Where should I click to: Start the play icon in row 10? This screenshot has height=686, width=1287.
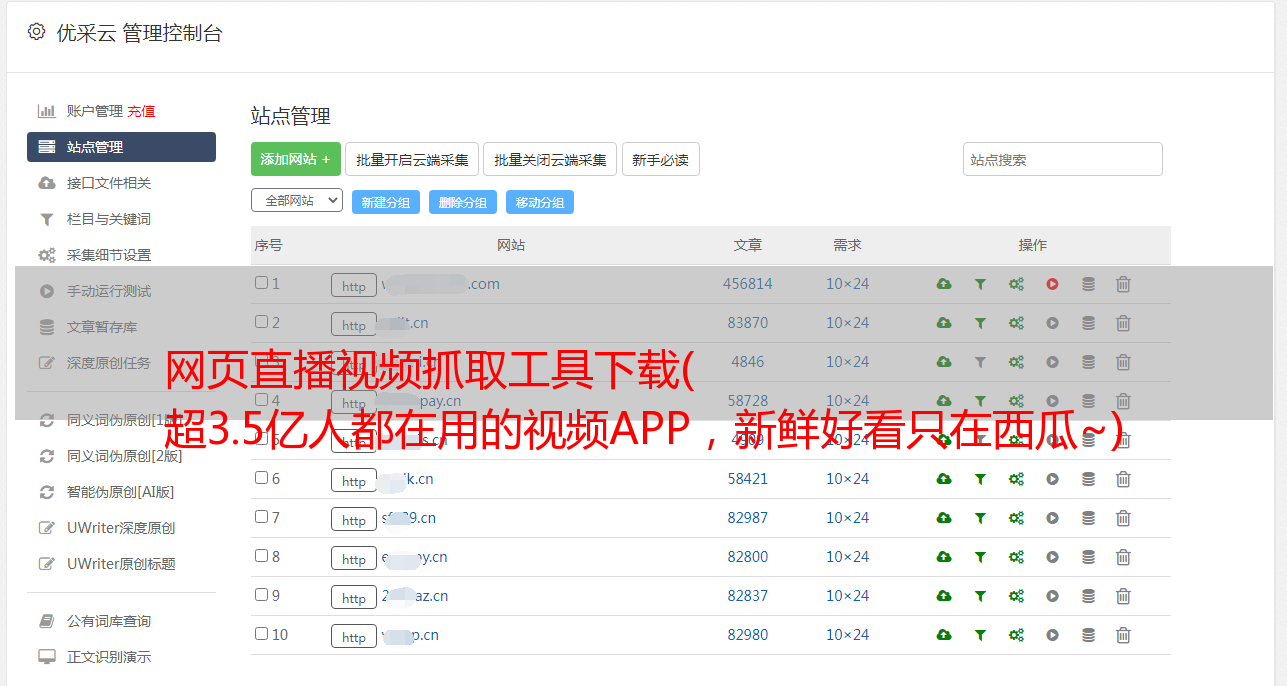click(1052, 635)
